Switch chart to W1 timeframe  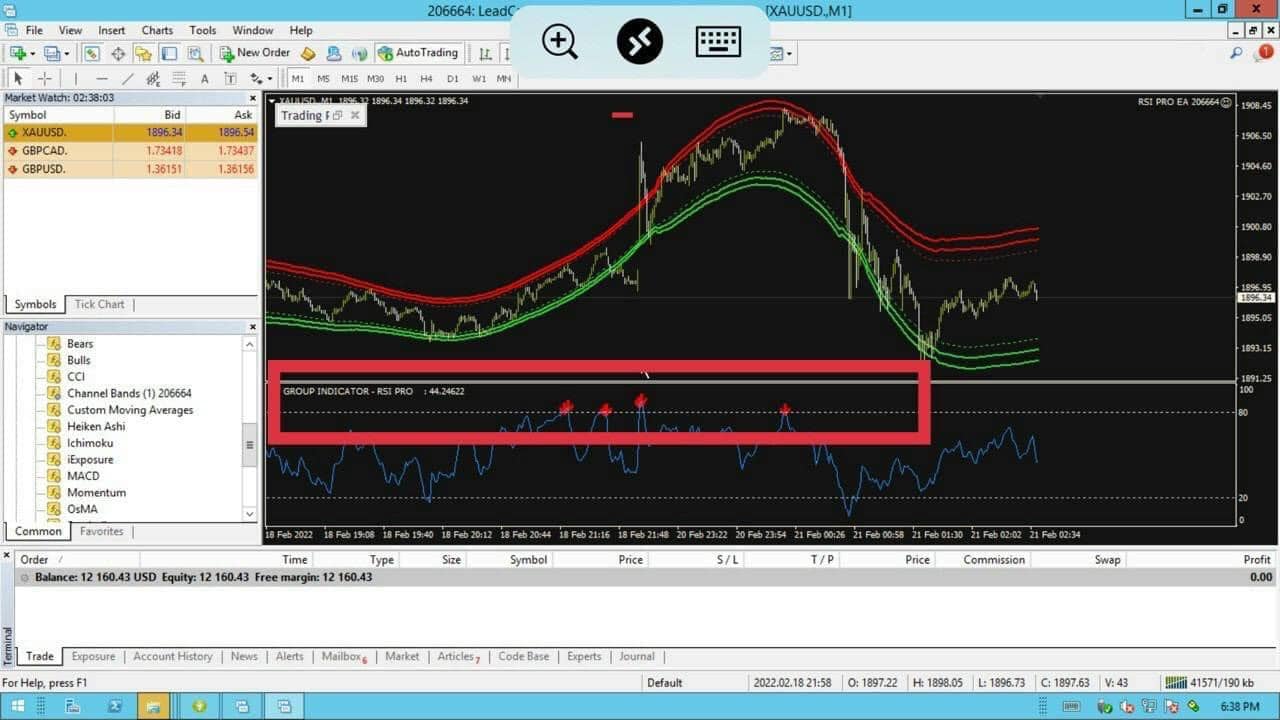[479, 78]
